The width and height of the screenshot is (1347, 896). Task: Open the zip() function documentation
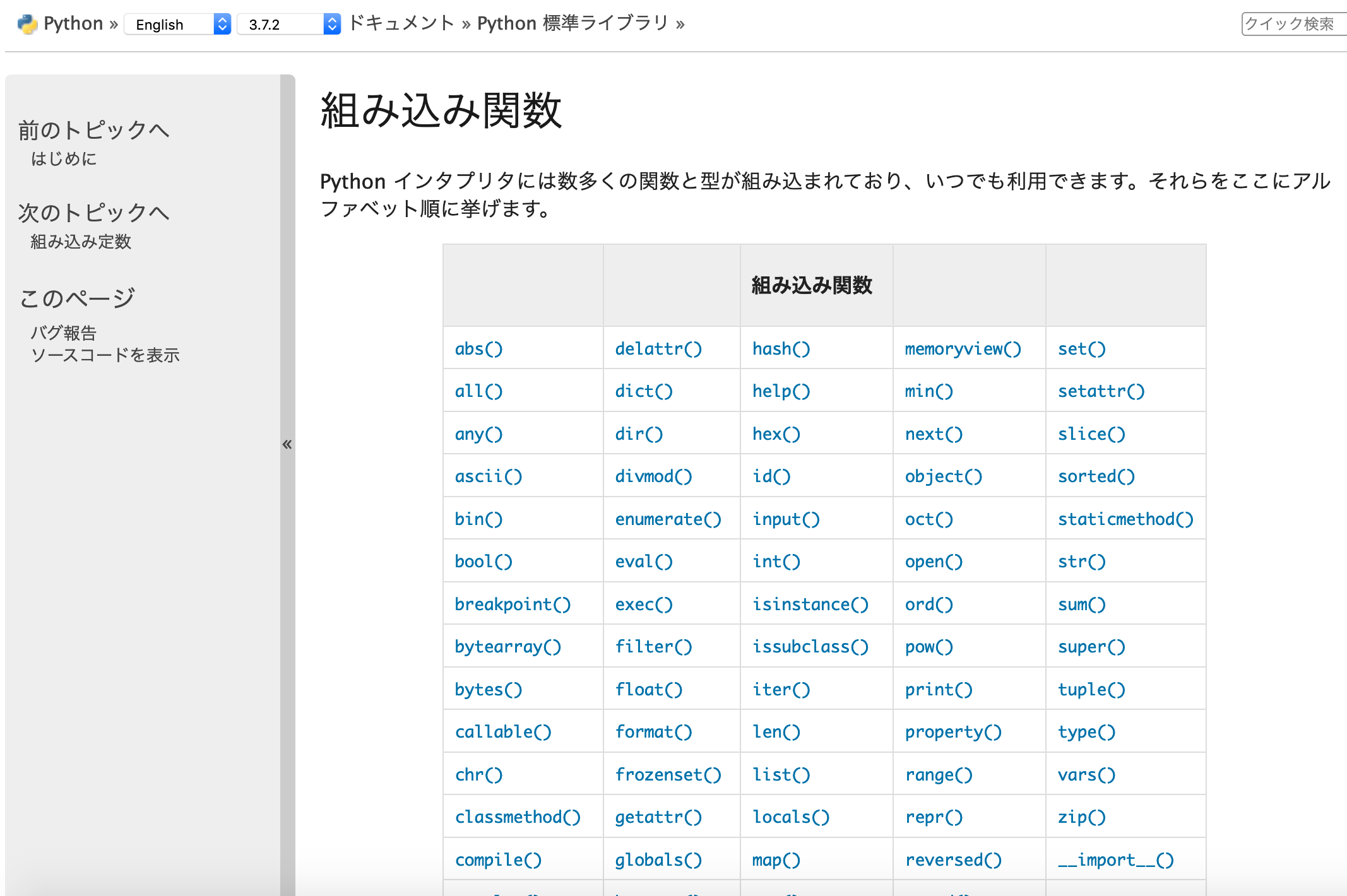(1082, 816)
